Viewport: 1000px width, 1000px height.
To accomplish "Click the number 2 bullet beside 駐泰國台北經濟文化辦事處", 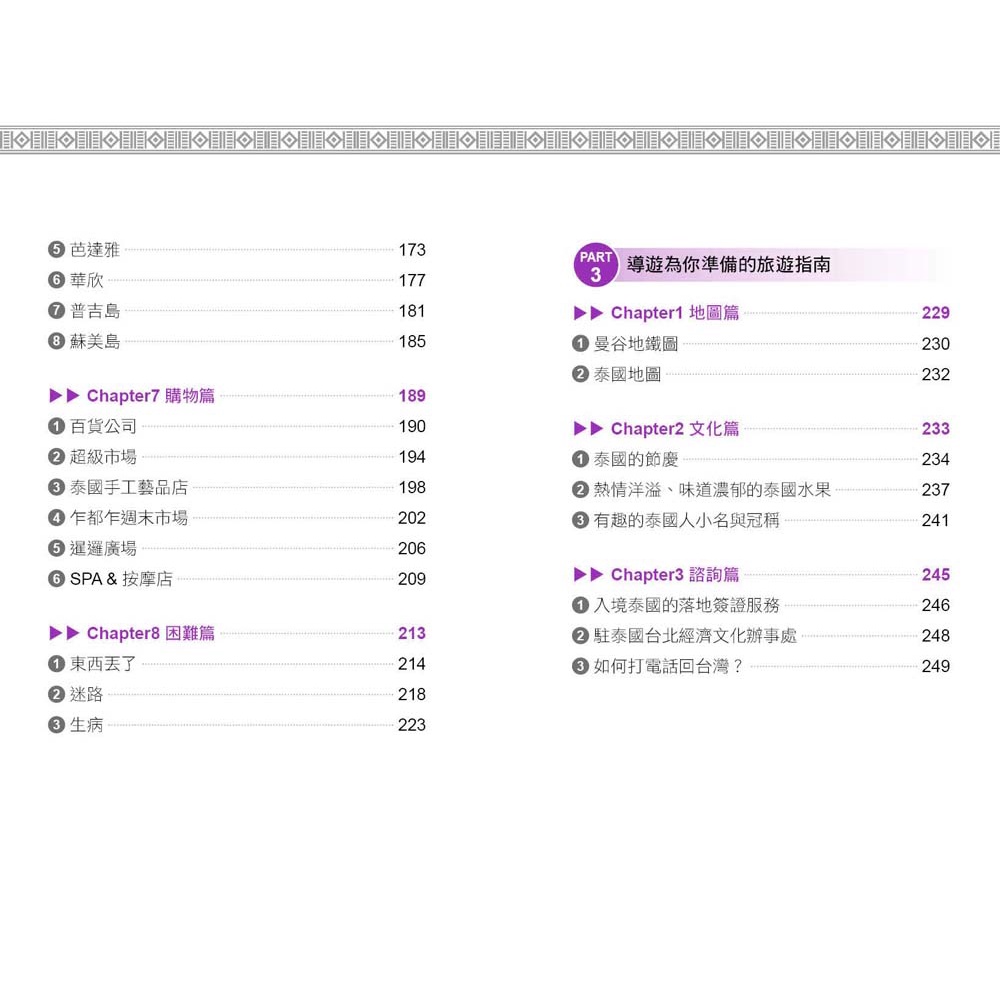I will [x=581, y=636].
